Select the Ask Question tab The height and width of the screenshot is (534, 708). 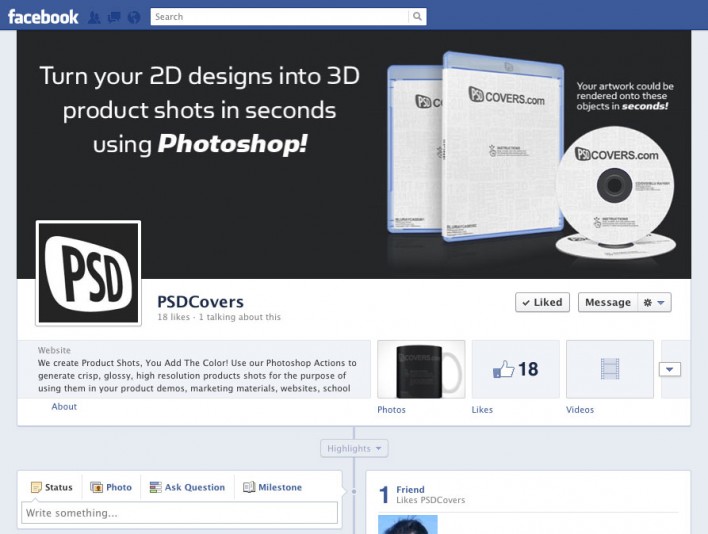point(187,487)
